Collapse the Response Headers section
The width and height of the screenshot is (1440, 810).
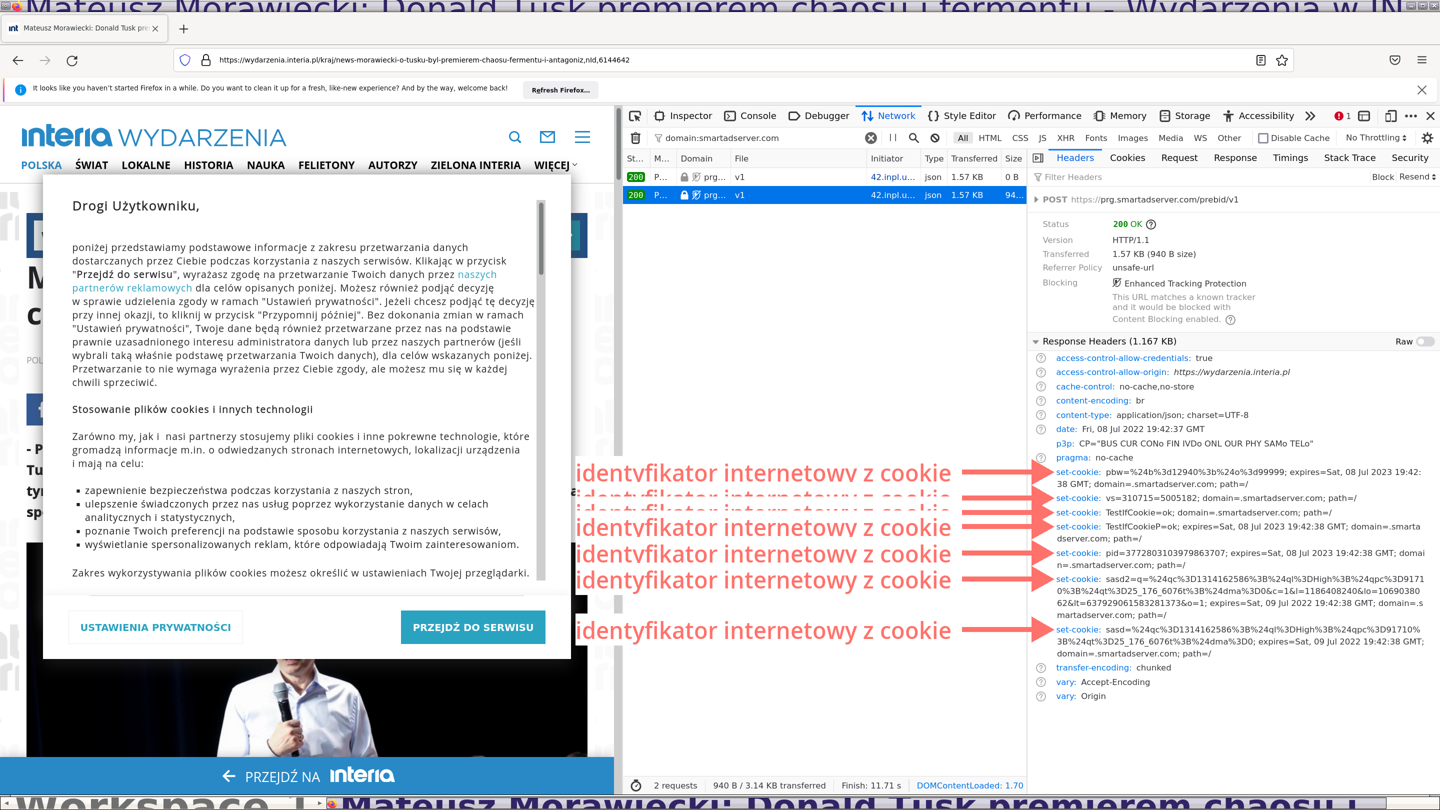(x=1036, y=341)
